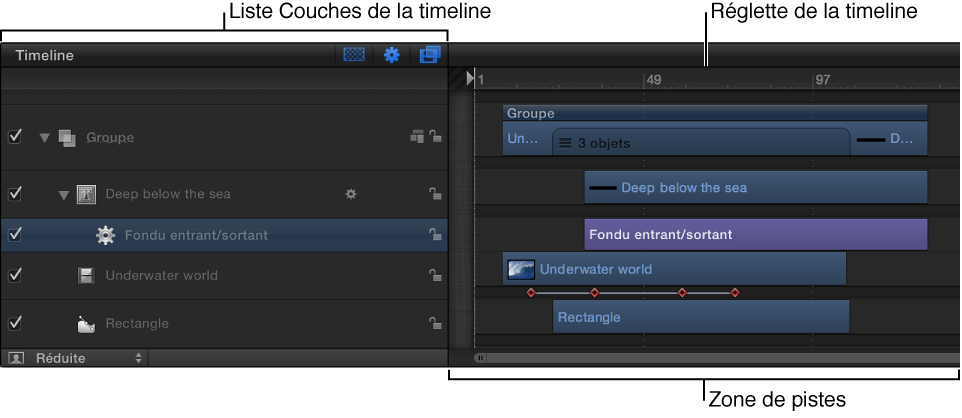Click the horizontal timeline scrollbar handle
The height and width of the screenshot is (418, 962).
click(480, 358)
